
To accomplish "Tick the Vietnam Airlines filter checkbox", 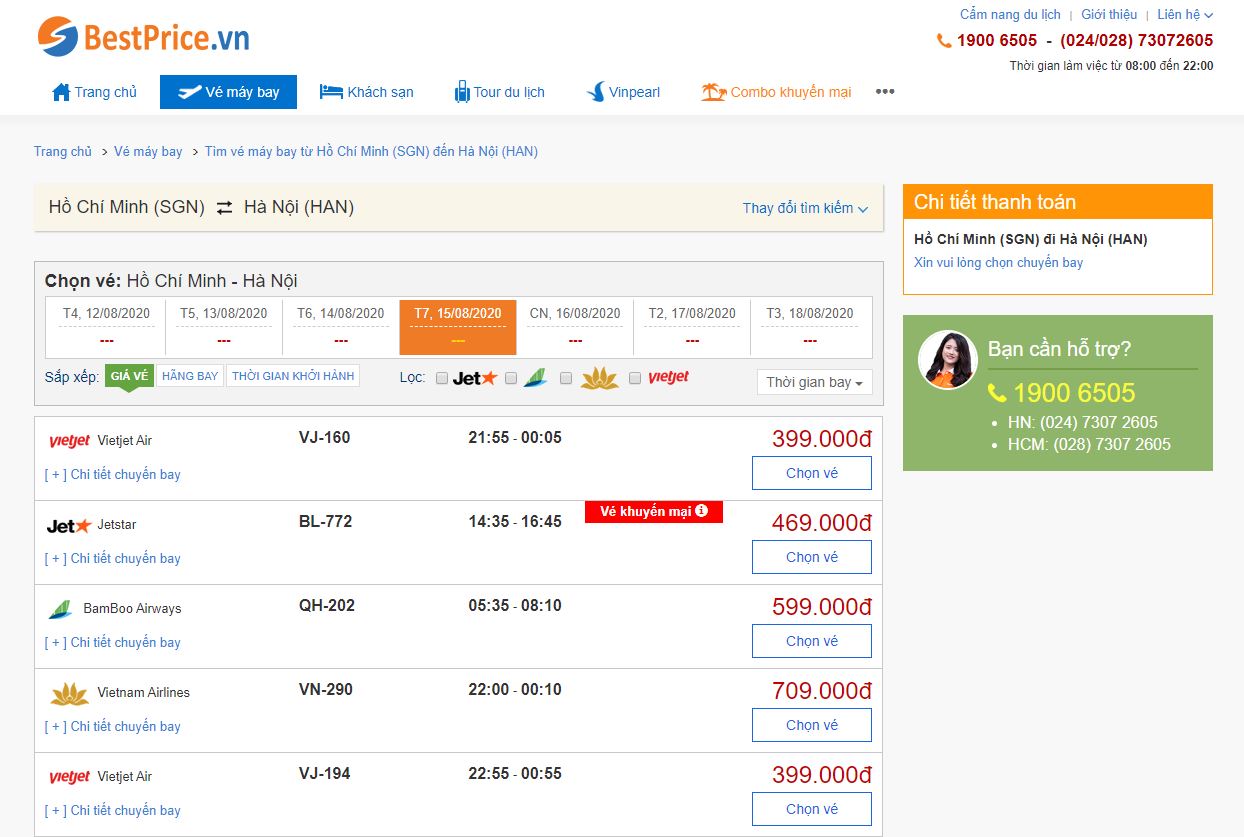I will tap(566, 378).
